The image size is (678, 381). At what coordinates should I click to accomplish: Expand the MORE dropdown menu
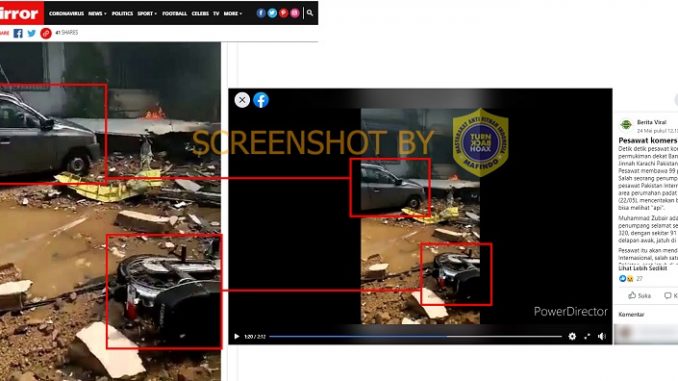coord(233,13)
